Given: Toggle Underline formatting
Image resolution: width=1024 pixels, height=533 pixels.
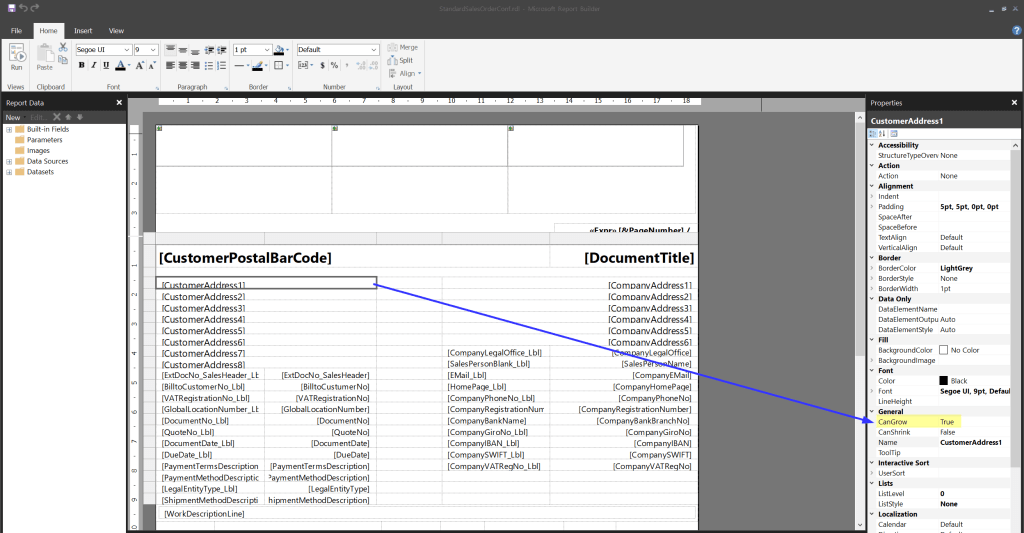Looking at the screenshot, I should [x=107, y=66].
